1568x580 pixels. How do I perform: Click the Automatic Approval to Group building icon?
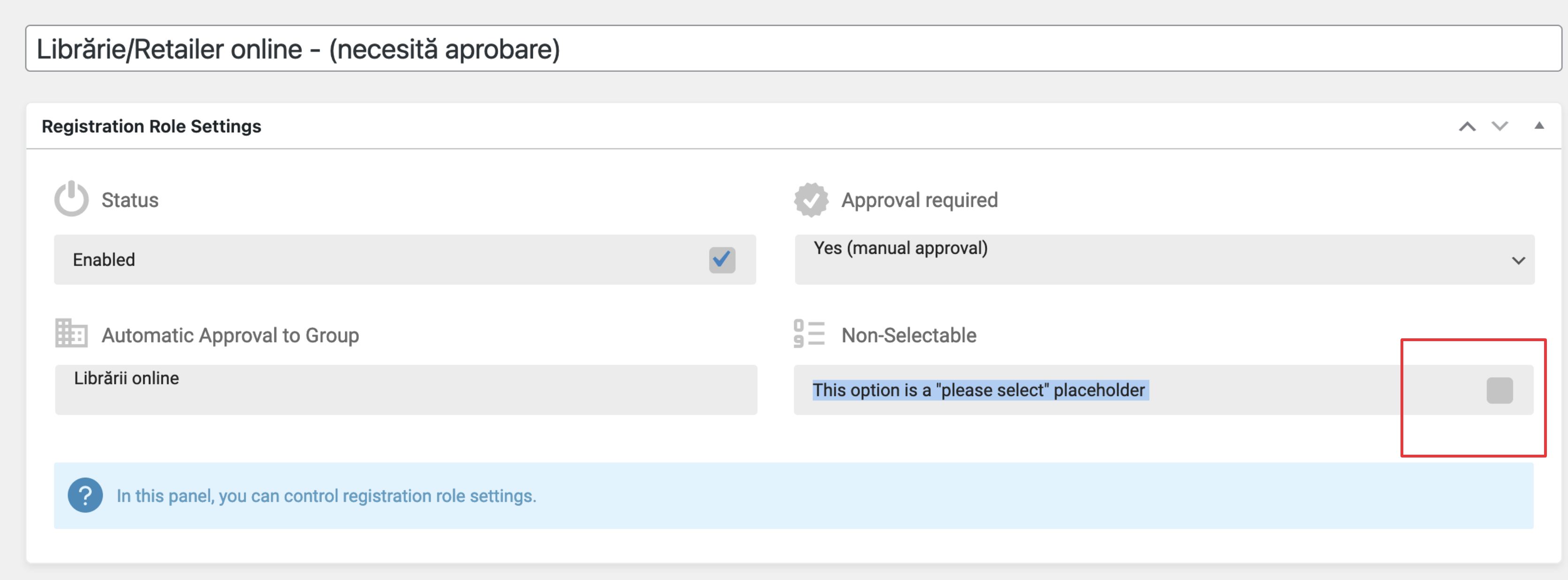[71, 333]
